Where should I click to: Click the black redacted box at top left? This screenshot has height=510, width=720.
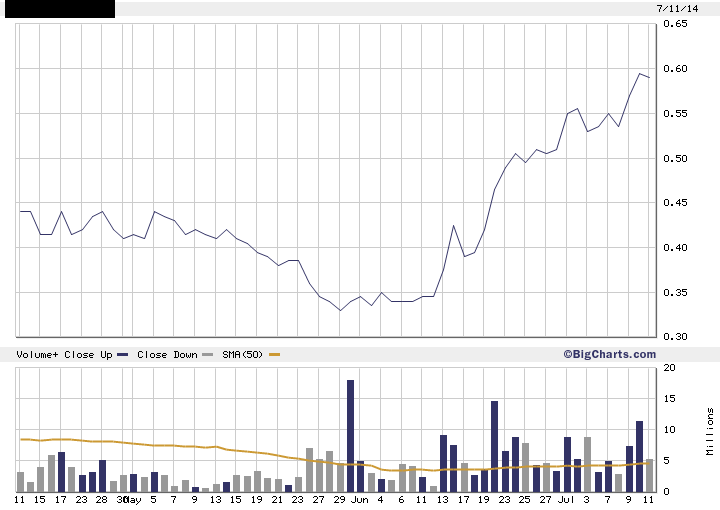pyautogui.click(x=57, y=9)
